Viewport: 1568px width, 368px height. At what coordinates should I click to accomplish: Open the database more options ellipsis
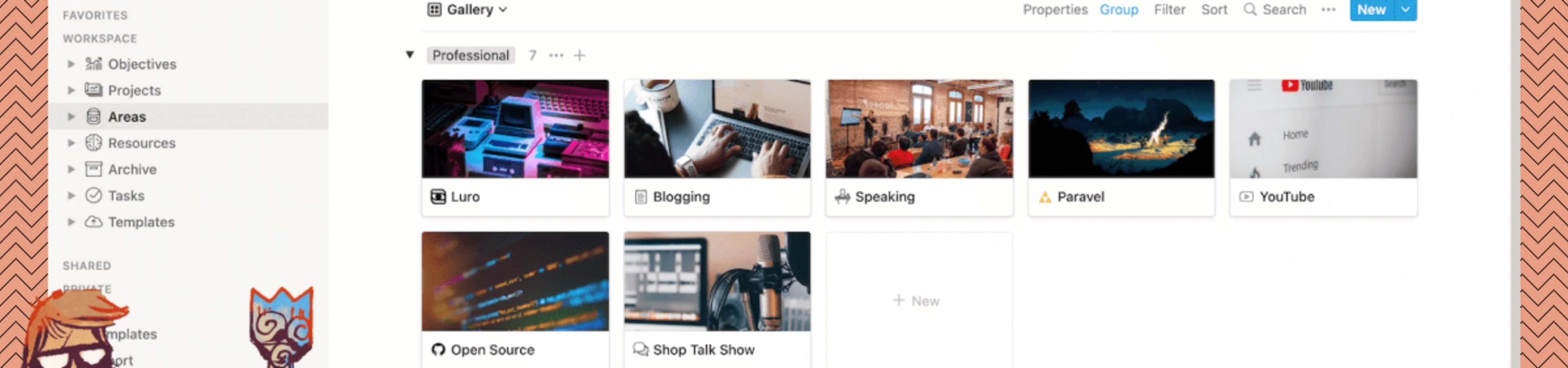pos(1328,10)
